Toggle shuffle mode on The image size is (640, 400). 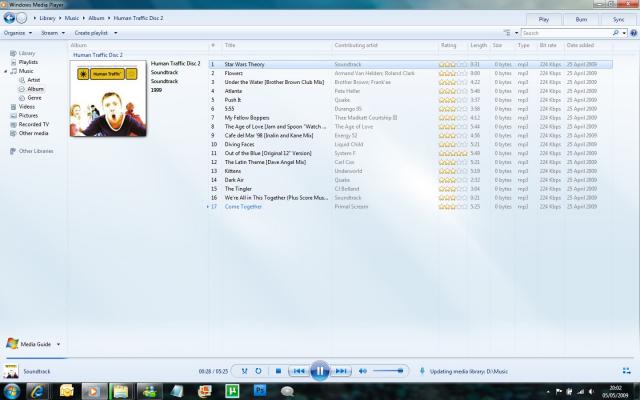click(245, 371)
